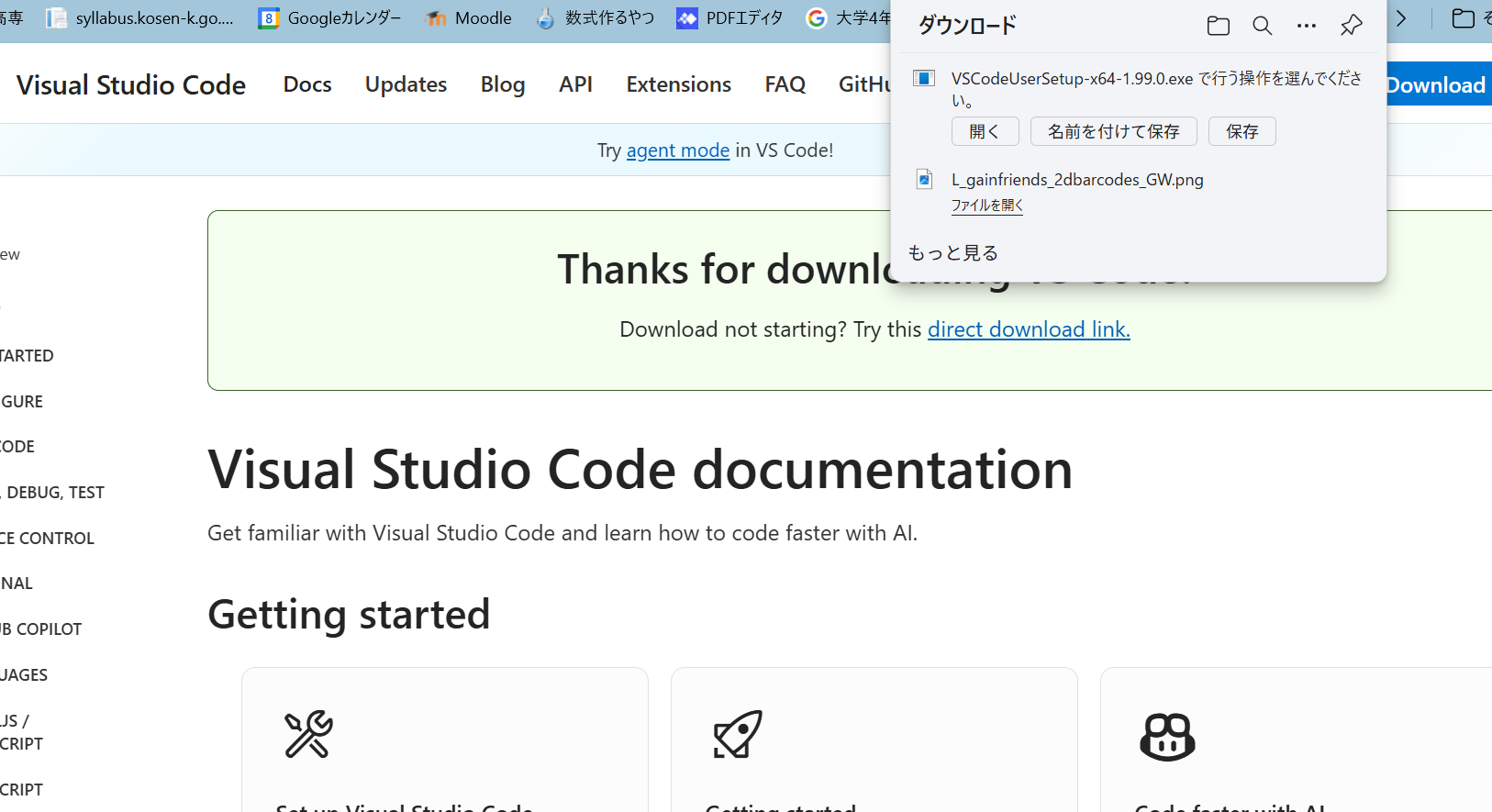
Task: Open the other bookmarks folder icon
Action: point(1464,17)
